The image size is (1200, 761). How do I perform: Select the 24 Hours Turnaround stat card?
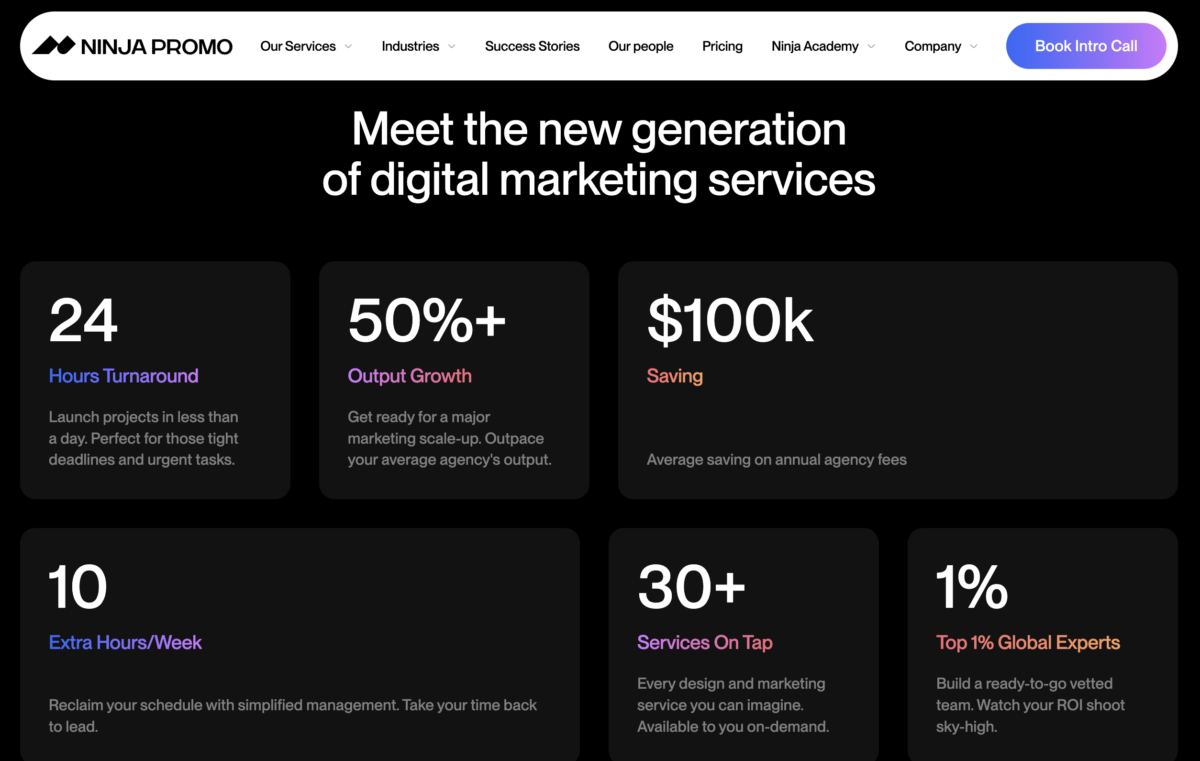point(155,380)
